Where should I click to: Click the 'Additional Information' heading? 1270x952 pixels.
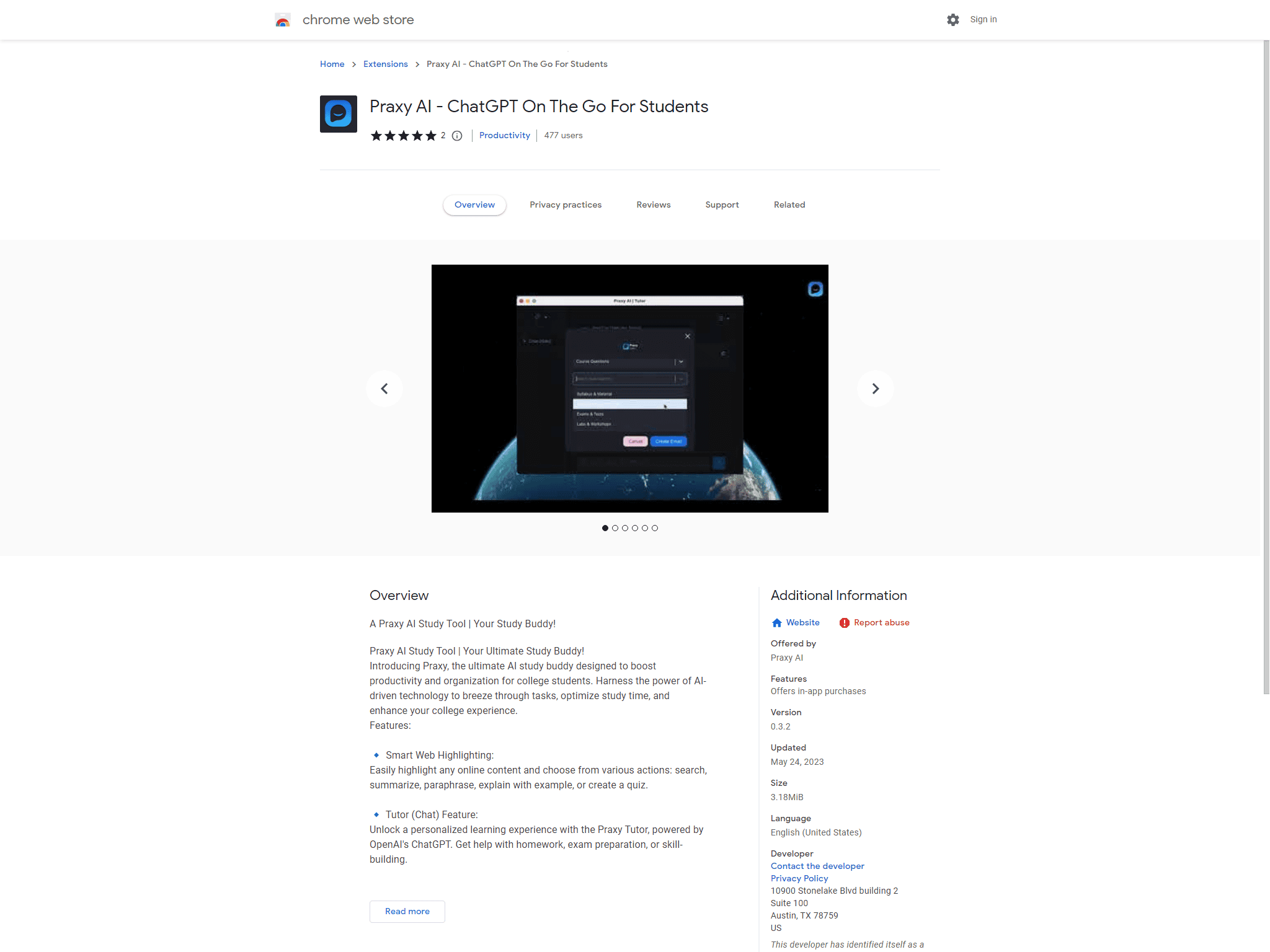(x=839, y=596)
